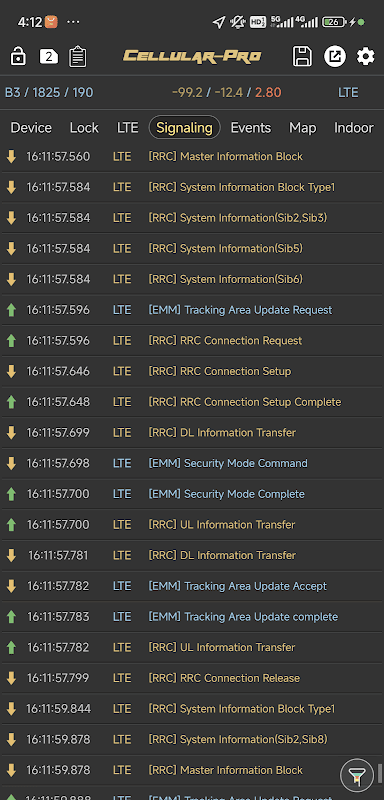Open System Information(Sib2,Sib3) message
The width and height of the screenshot is (384, 800).
coord(192,218)
